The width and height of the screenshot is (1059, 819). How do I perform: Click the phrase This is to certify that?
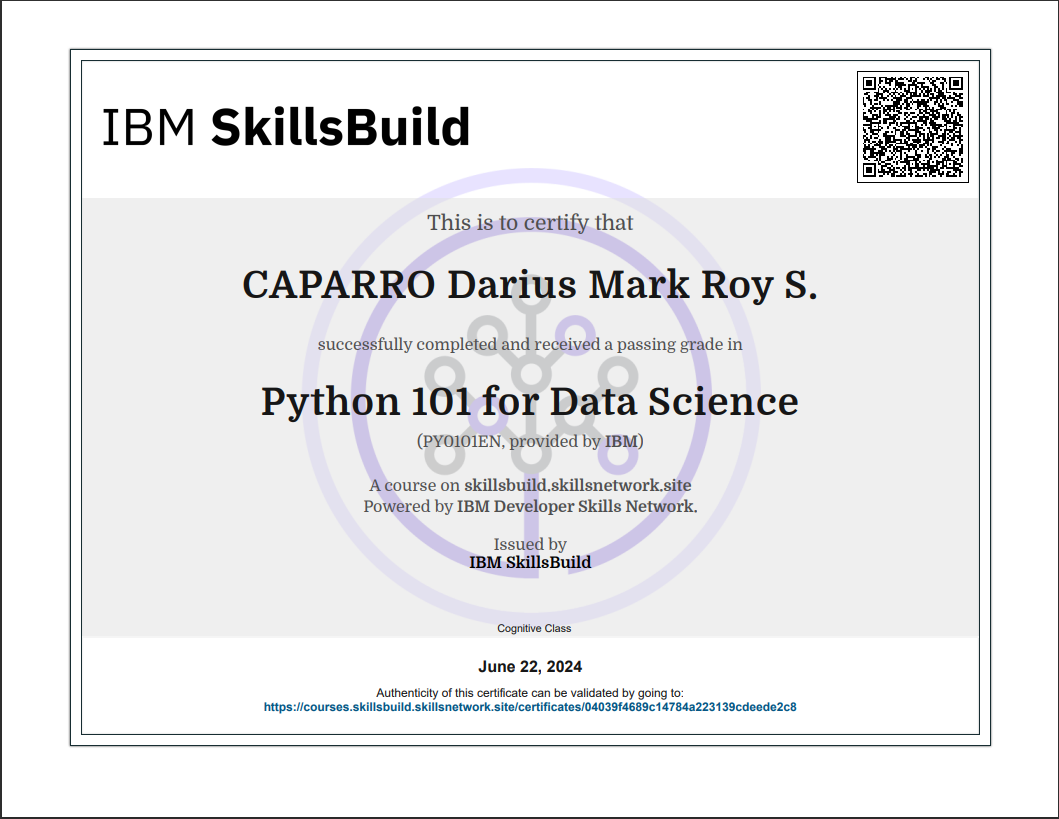coord(529,223)
